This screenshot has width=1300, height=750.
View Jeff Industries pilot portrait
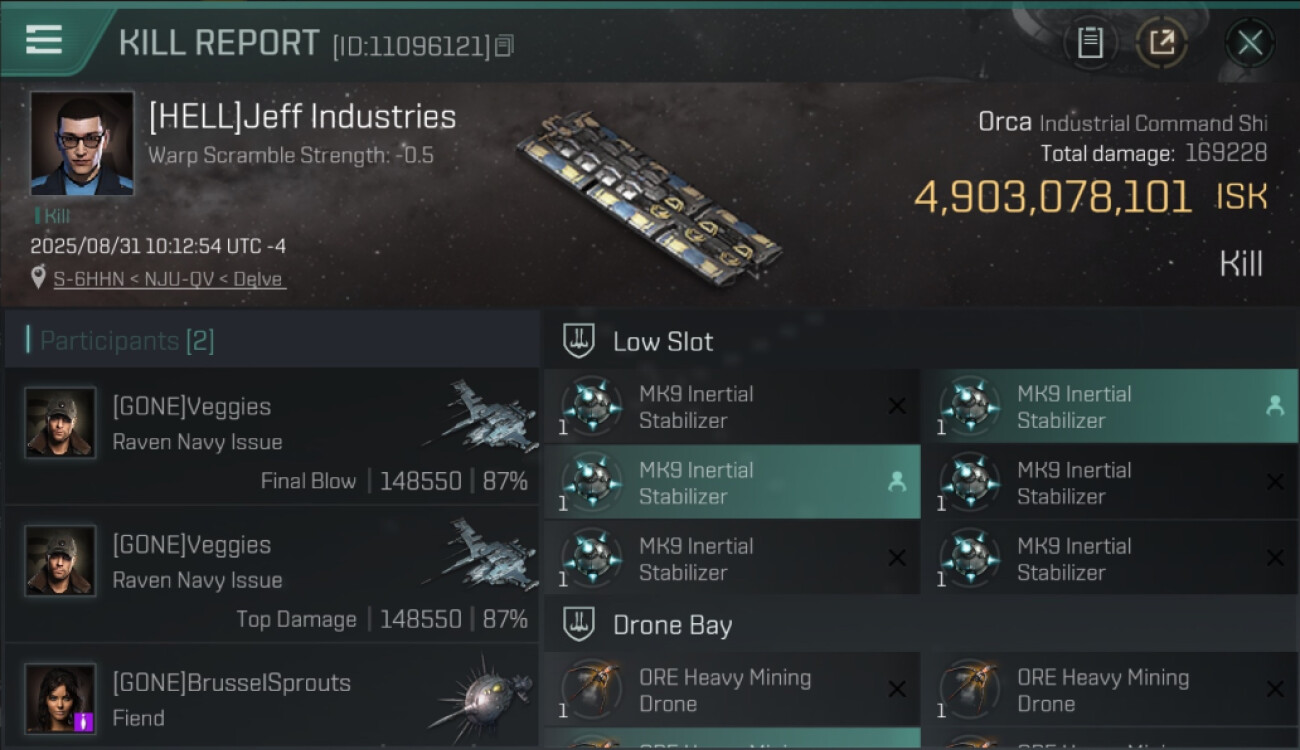[x=81, y=143]
